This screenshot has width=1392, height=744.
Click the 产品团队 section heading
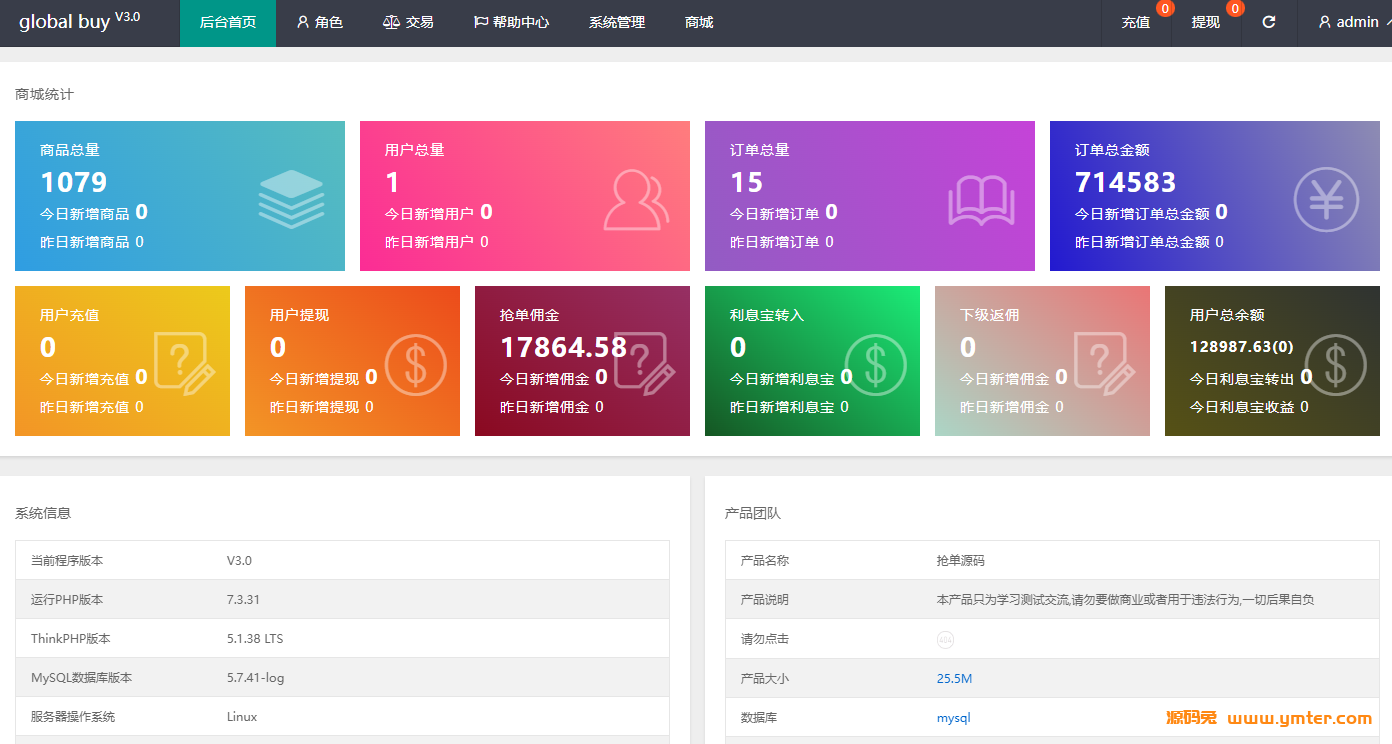click(x=753, y=513)
